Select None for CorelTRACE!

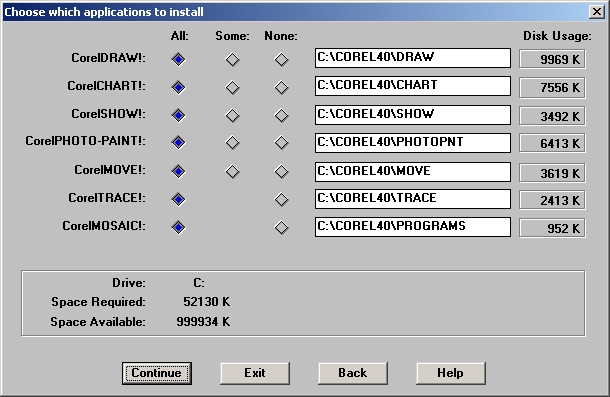pos(281,200)
